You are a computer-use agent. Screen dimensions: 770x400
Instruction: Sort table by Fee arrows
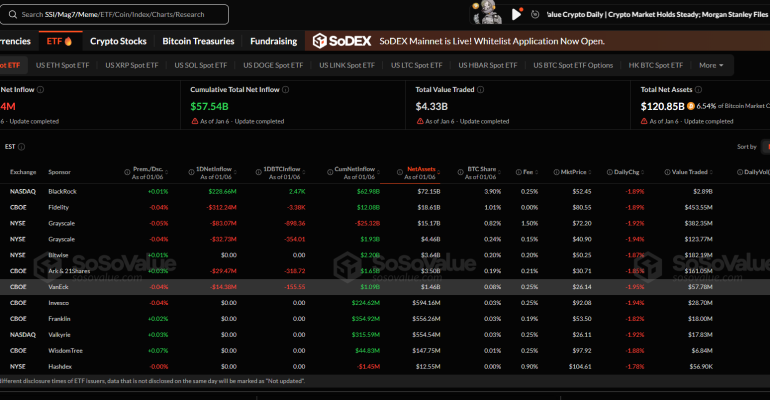536,172
